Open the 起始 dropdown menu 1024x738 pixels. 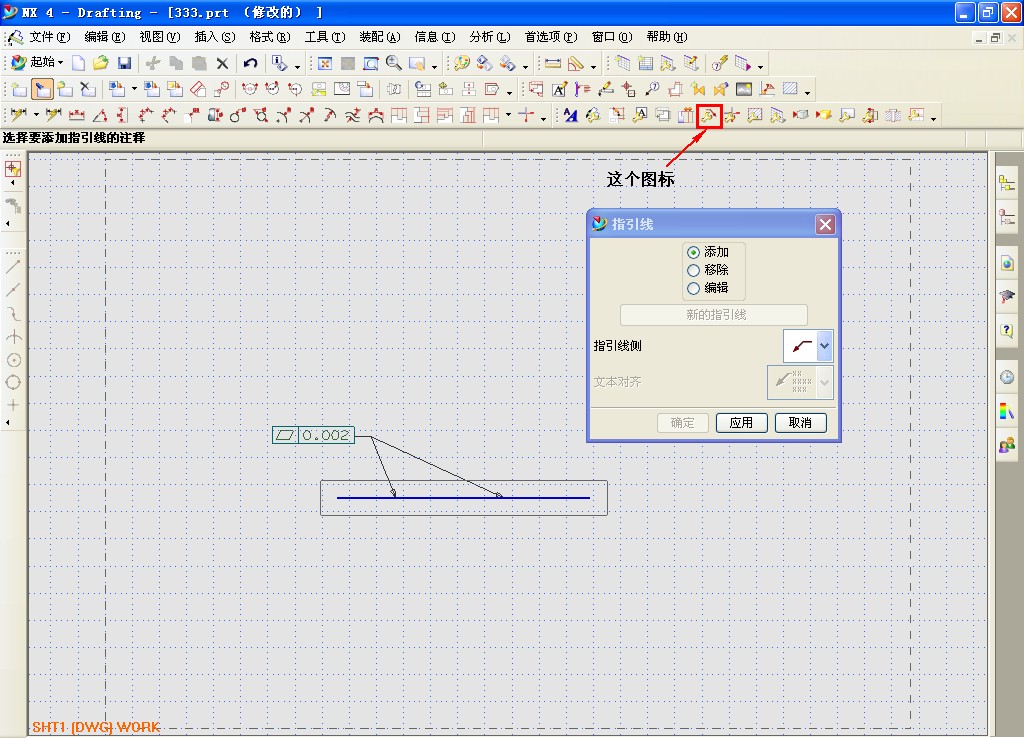38,63
